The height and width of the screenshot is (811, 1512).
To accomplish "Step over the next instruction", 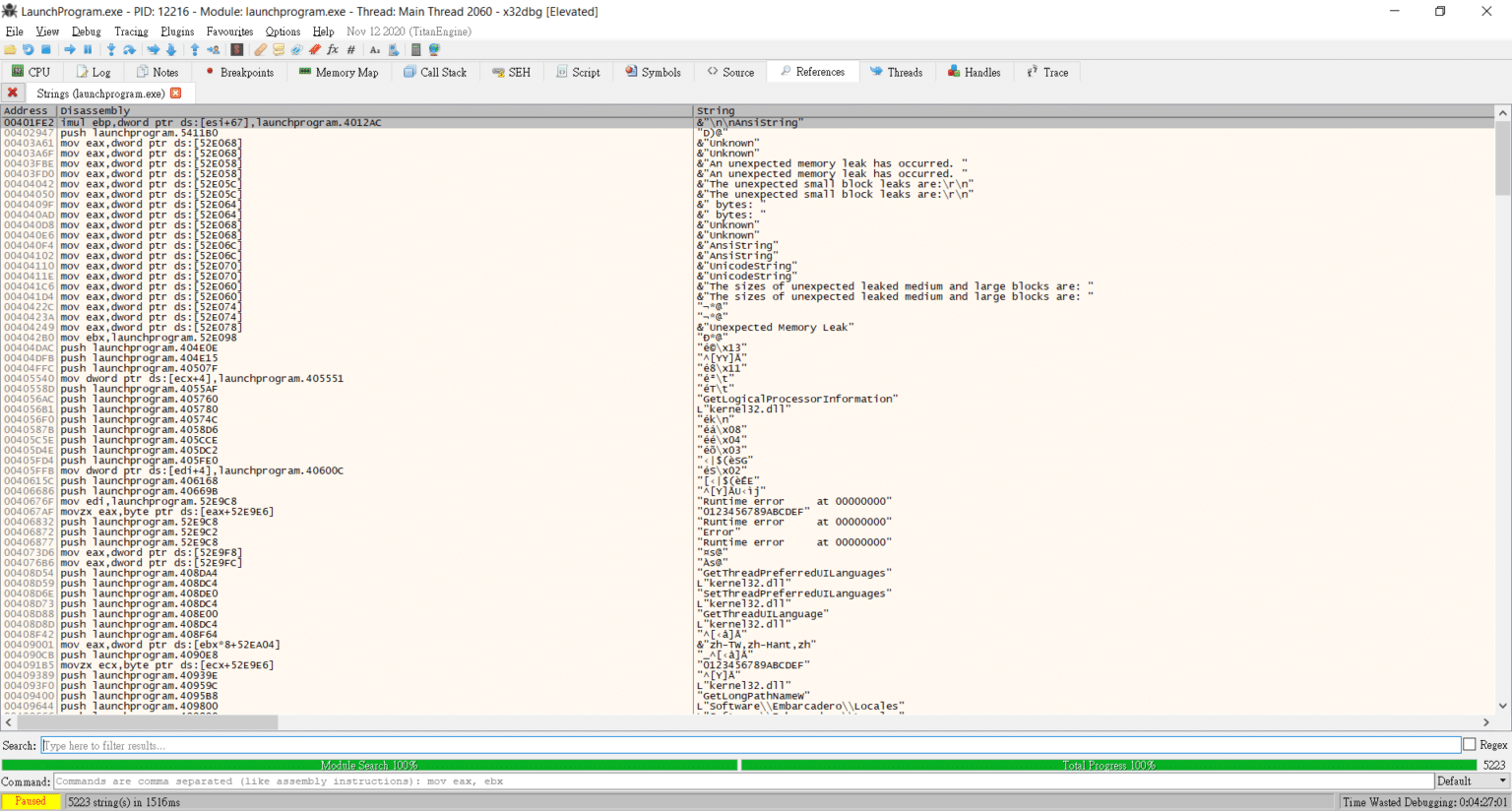I will [x=129, y=49].
